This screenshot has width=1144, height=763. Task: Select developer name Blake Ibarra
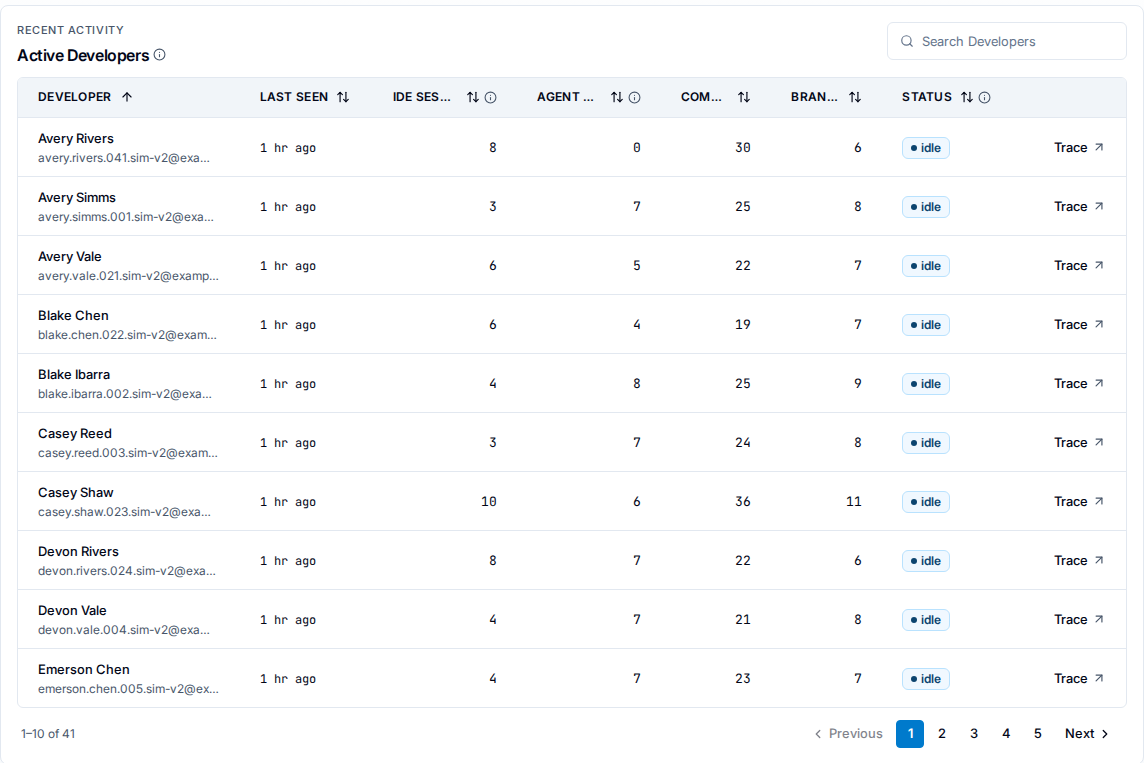coord(74,375)
